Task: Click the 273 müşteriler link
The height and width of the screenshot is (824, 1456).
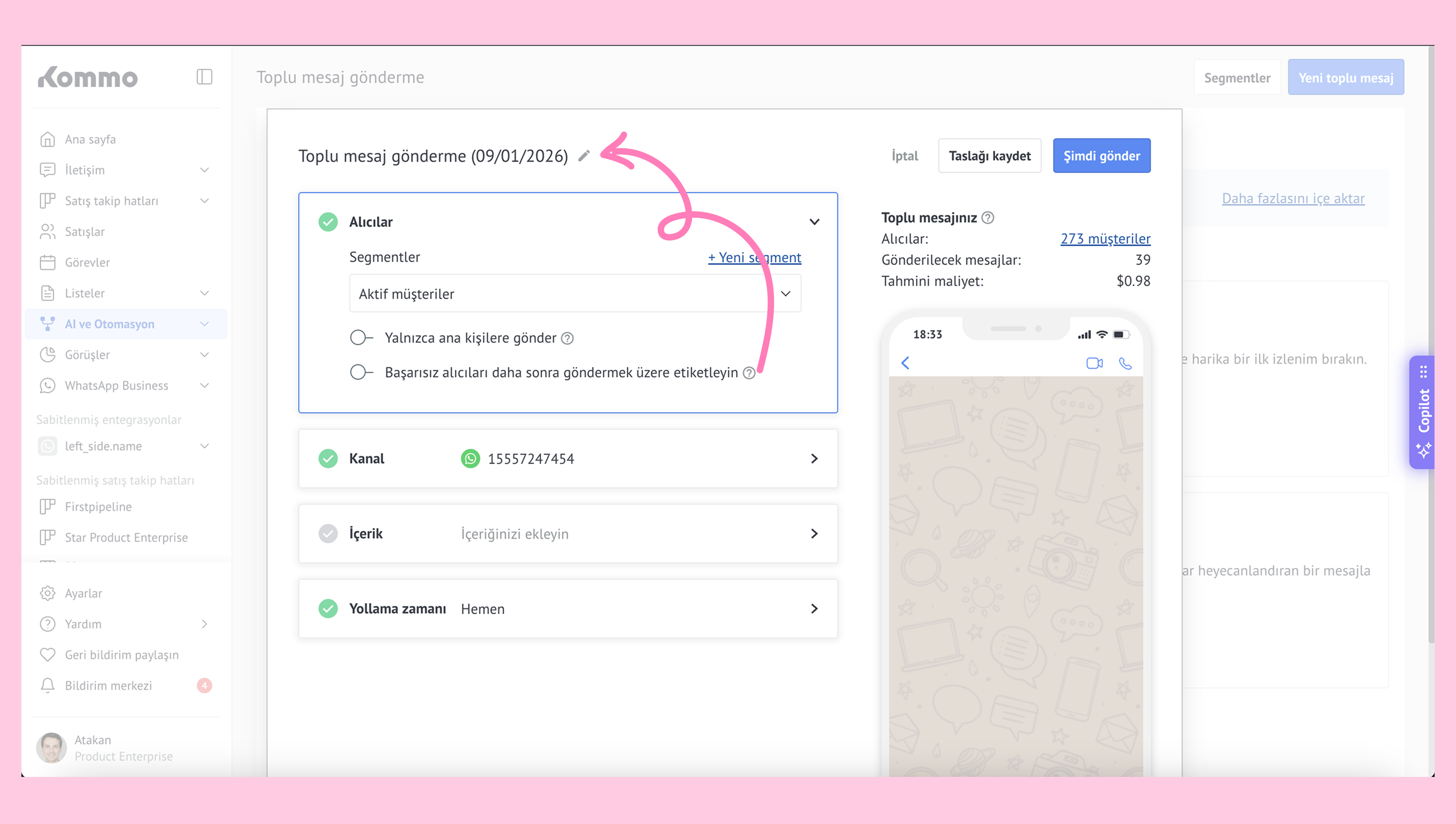Action: 1105,239
